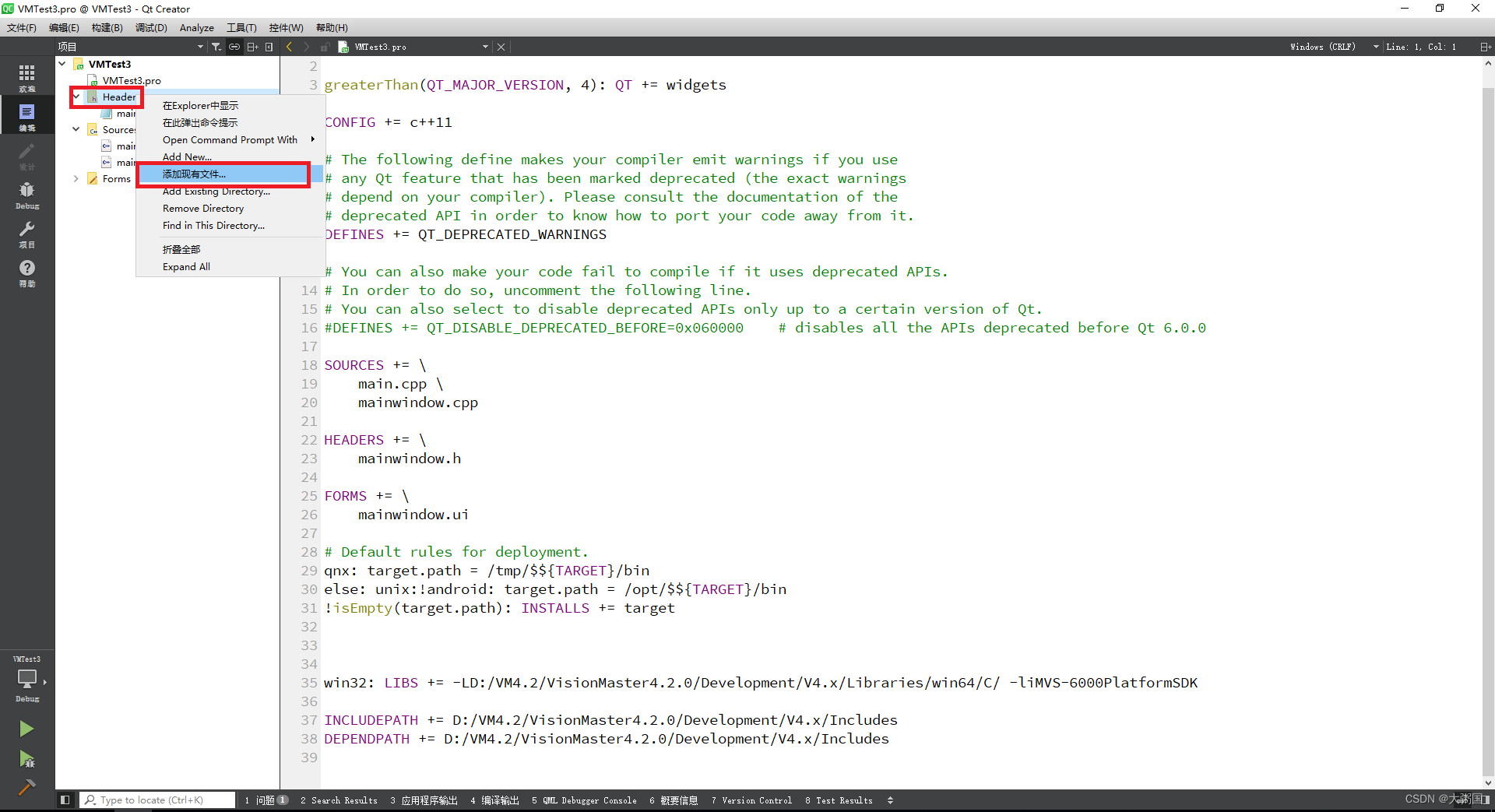Open the 概要信息 output pane
The image size is (1495, 812).
674,800
